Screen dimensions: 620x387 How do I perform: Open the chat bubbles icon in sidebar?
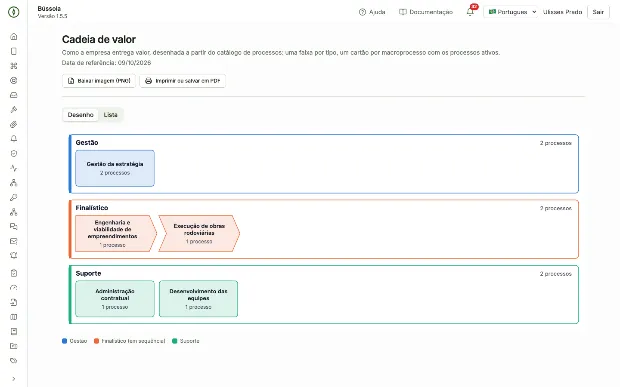(x=14, y=227)
